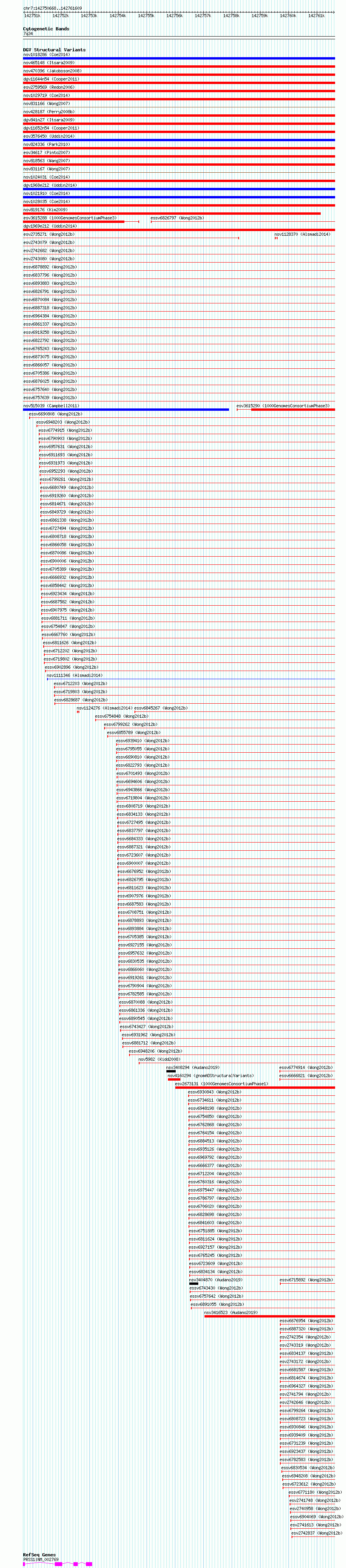Click variant essv6690808 (Wong2012b)
Screen dimensions: 346x1568
point(55,415)
